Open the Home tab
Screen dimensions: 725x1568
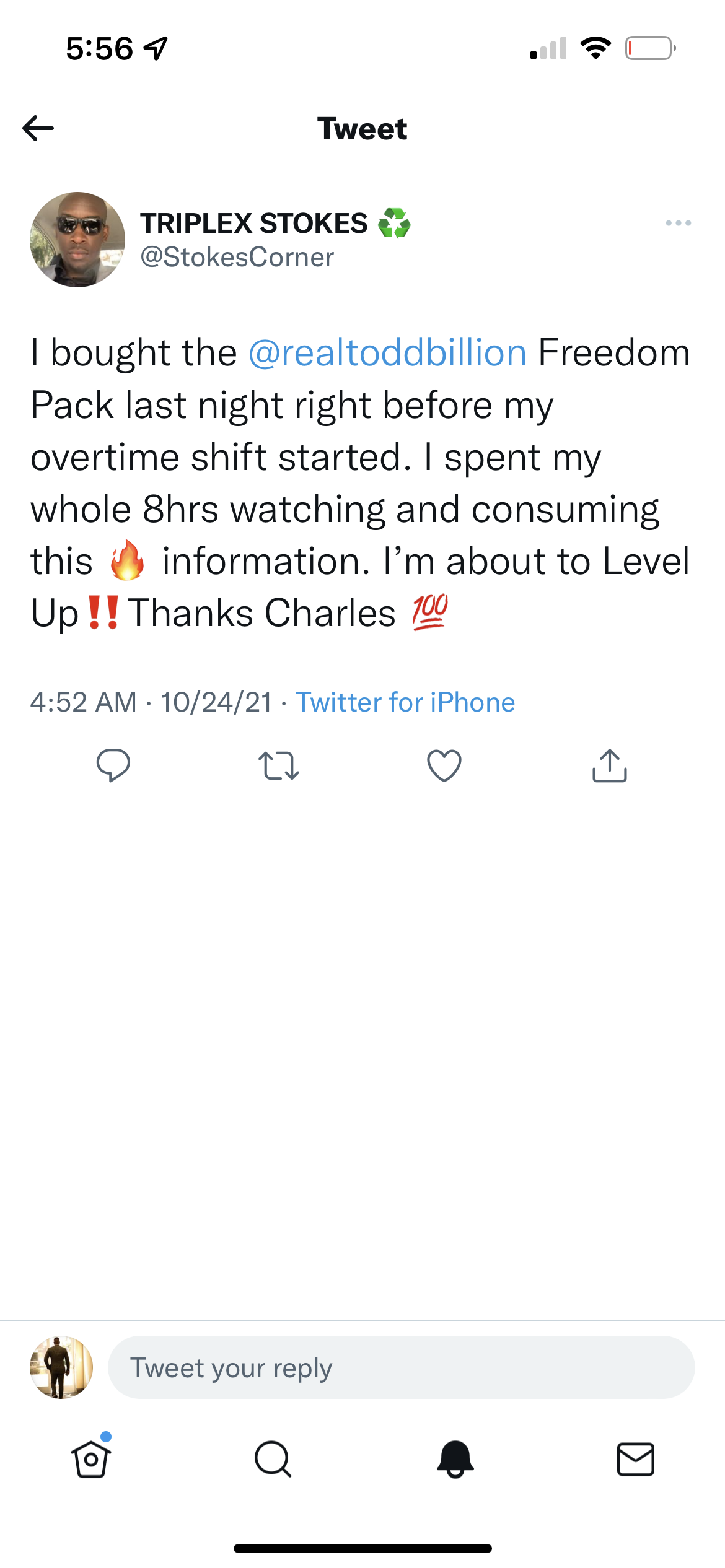click(91, 1459)
